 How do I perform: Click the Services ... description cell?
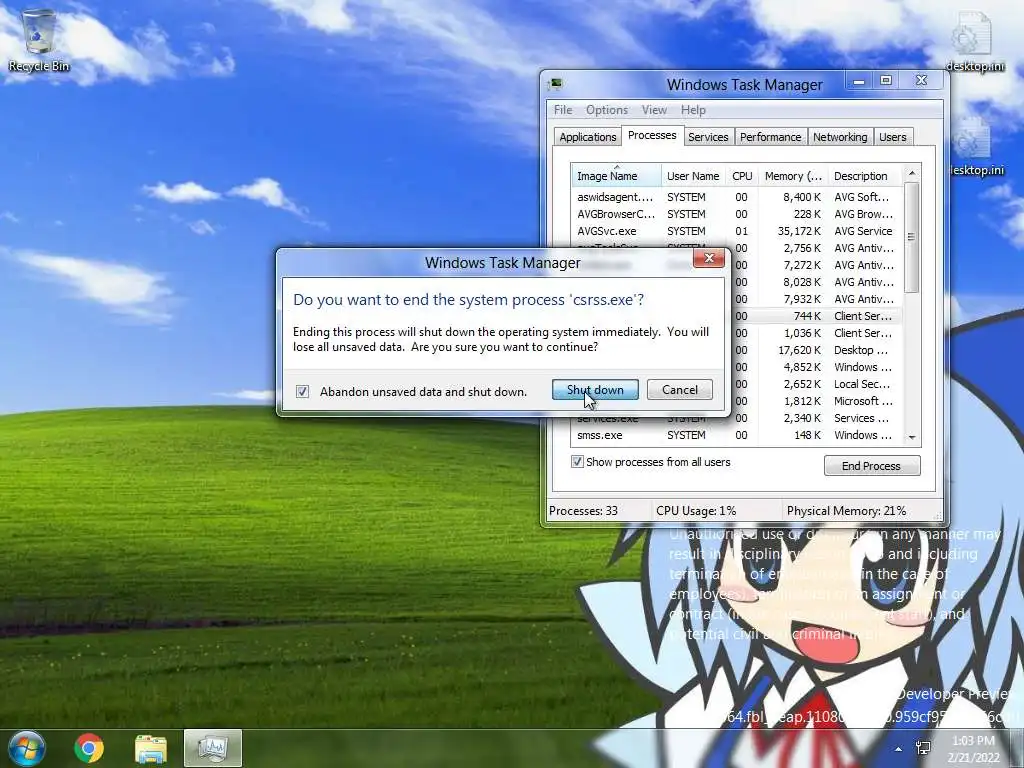click(861, 418)
